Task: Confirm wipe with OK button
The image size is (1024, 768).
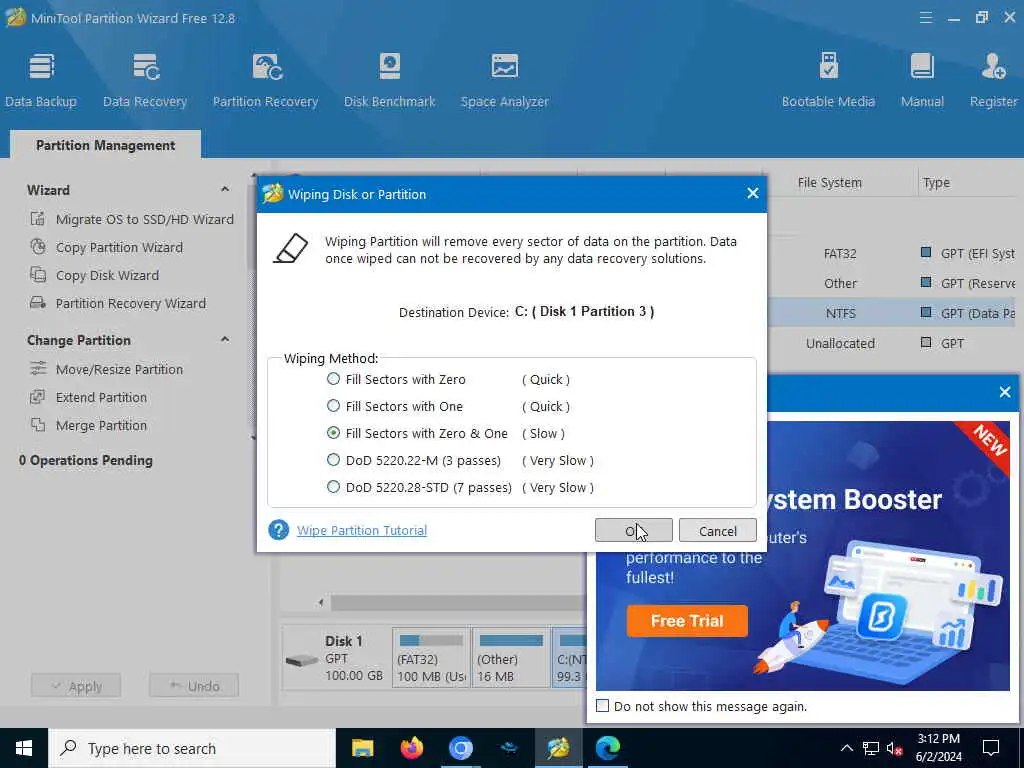Action: click(x=633, y=530)
